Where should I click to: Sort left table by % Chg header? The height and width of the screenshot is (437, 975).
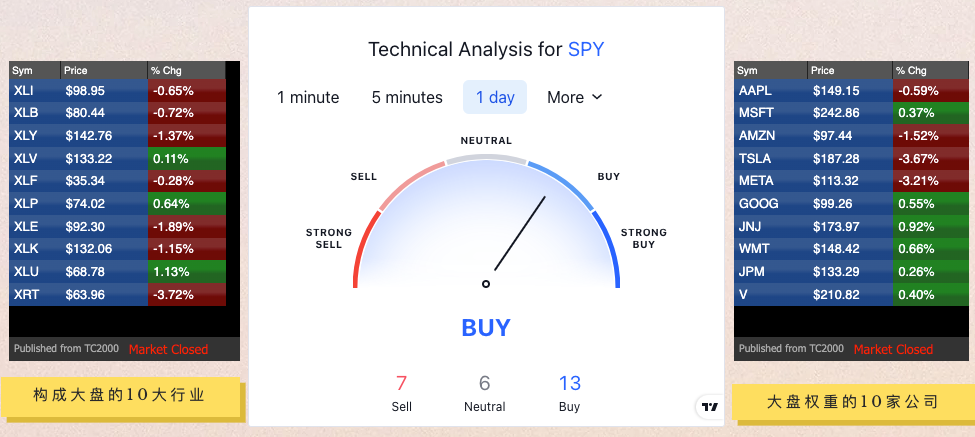pyautogui.click(x=187, y=70)
